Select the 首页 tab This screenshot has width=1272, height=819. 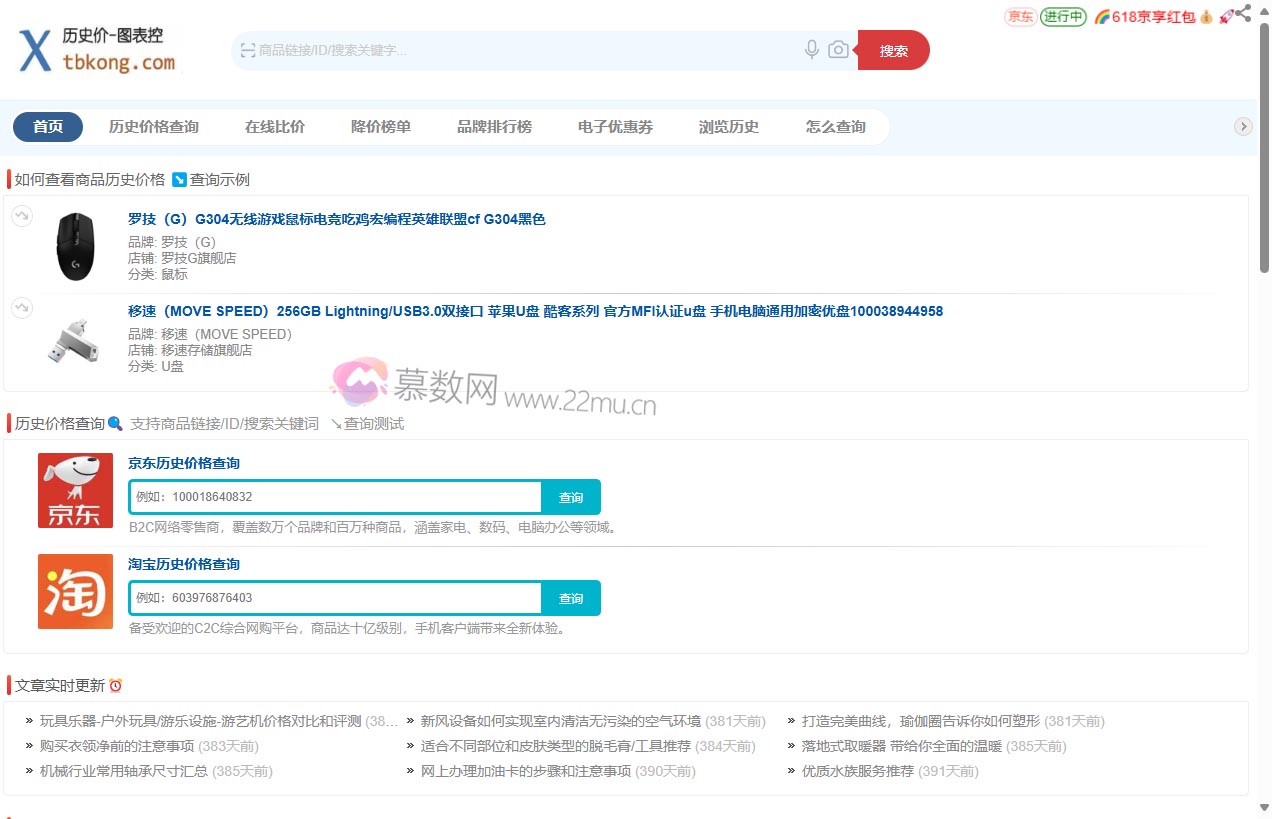(48, 127)
